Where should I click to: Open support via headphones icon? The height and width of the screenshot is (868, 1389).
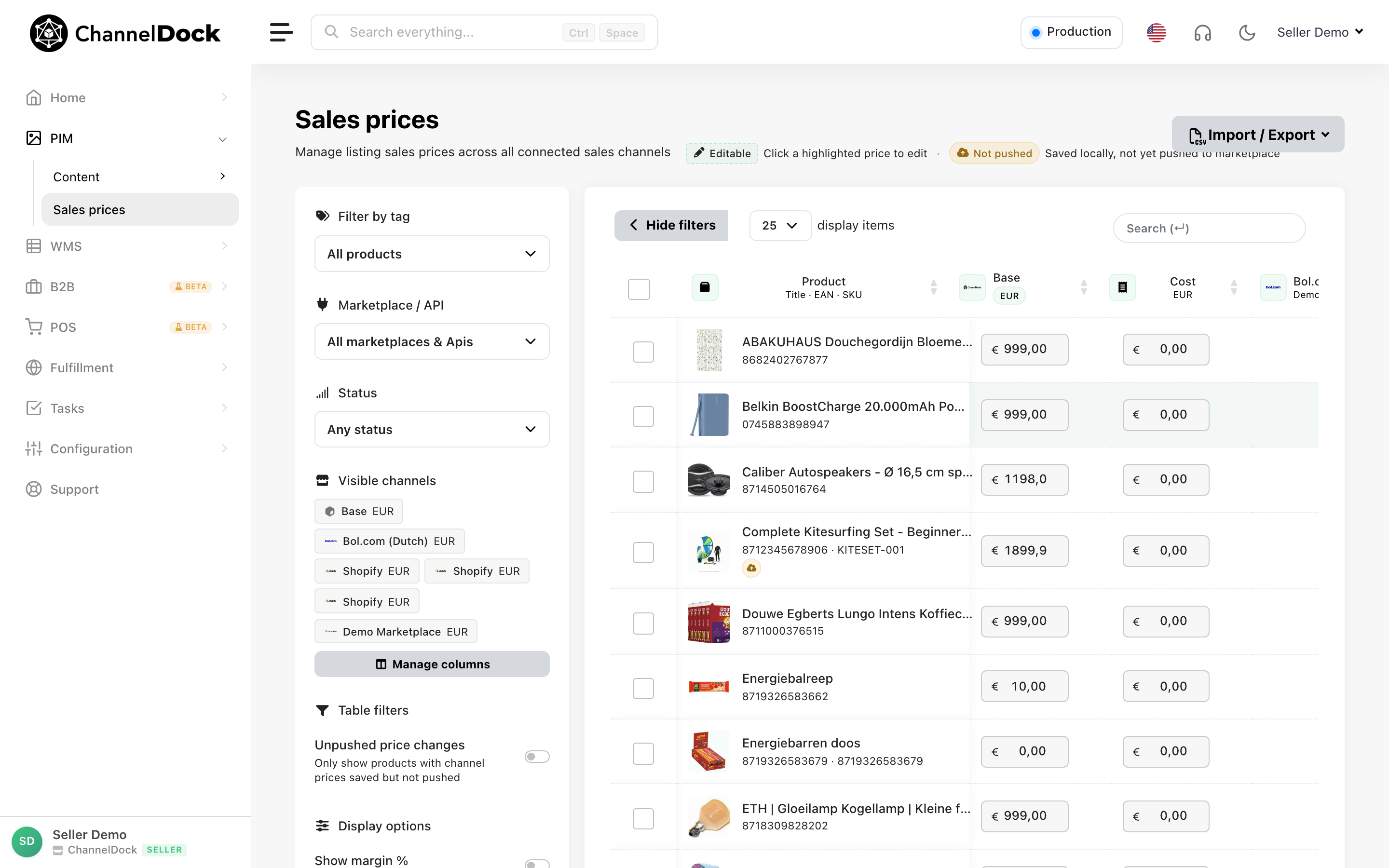(x=1202, y=33)
